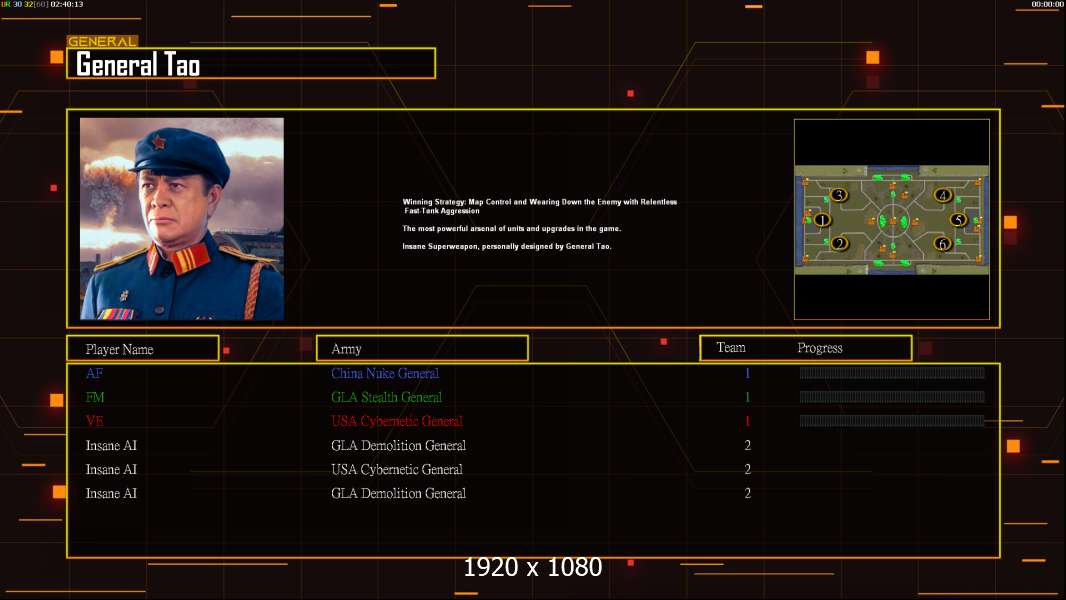Select player name VE
1066x600 pixels.
(x=94, y=421)
